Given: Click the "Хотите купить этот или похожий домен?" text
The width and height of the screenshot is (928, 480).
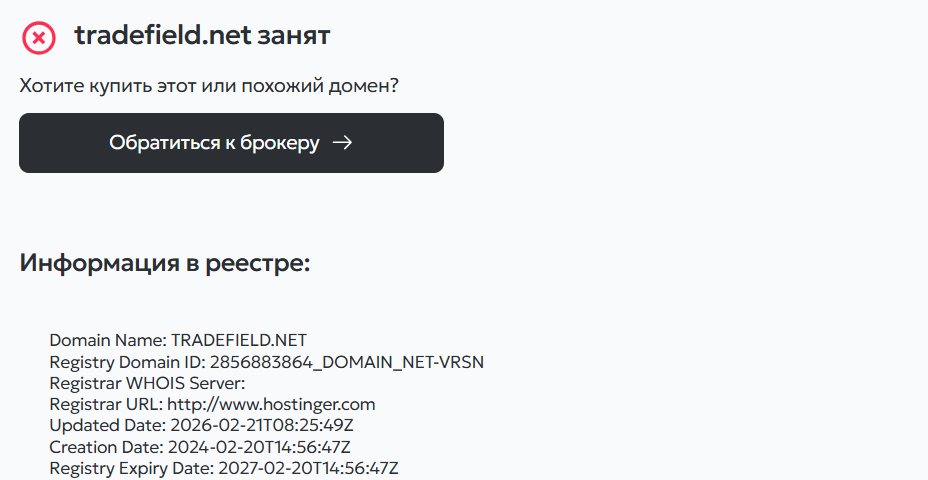Looking at the screenshot, I should tap(209, 86).
